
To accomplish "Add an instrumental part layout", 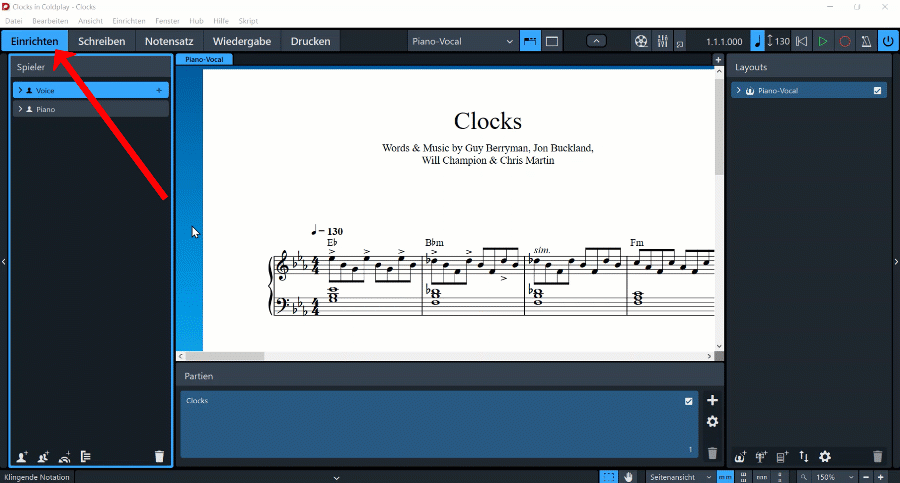I will click(761, 457).
